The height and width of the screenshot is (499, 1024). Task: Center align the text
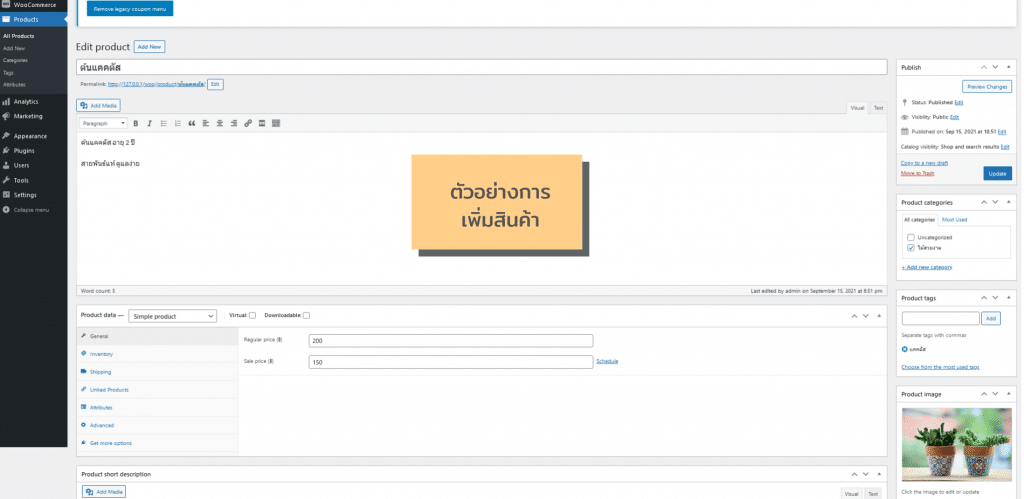click(219, 123)
